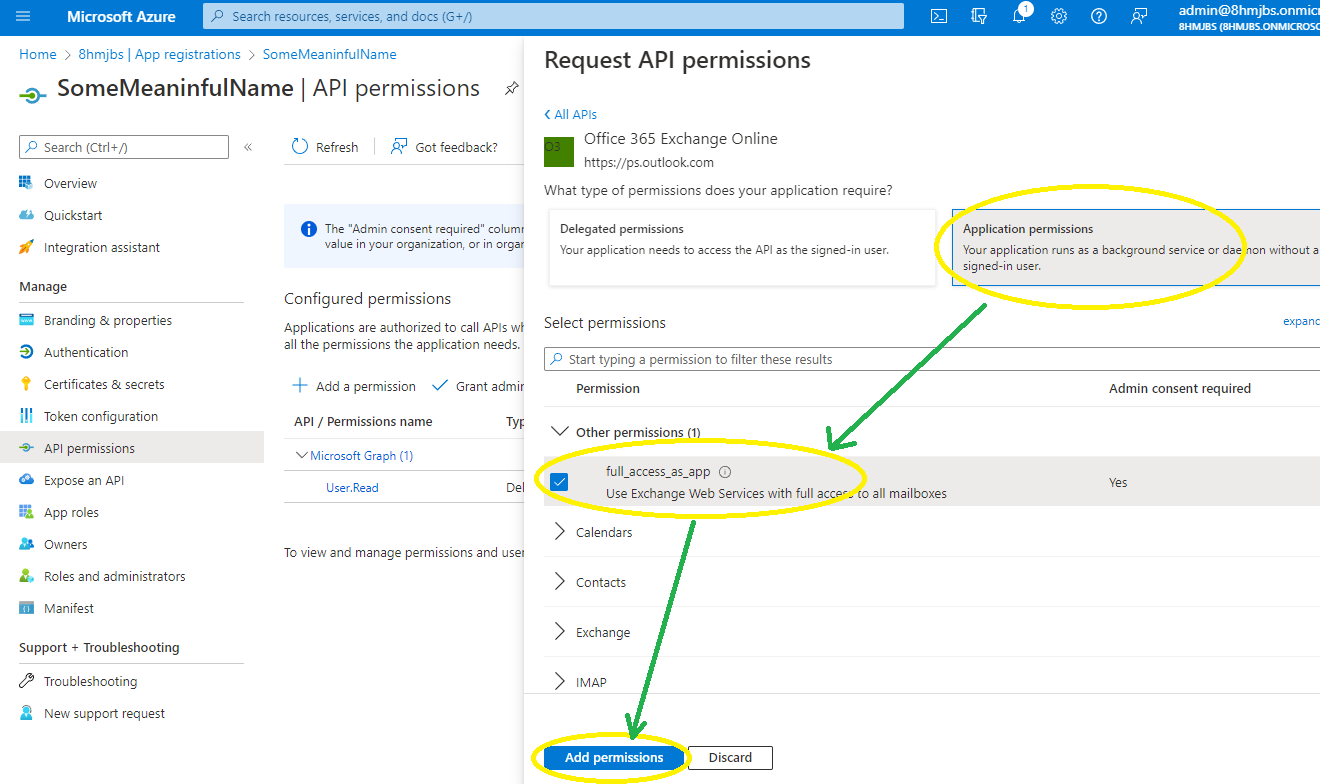
Task: Expand the Calendars permission group
Action: click(x=560, y=532)
